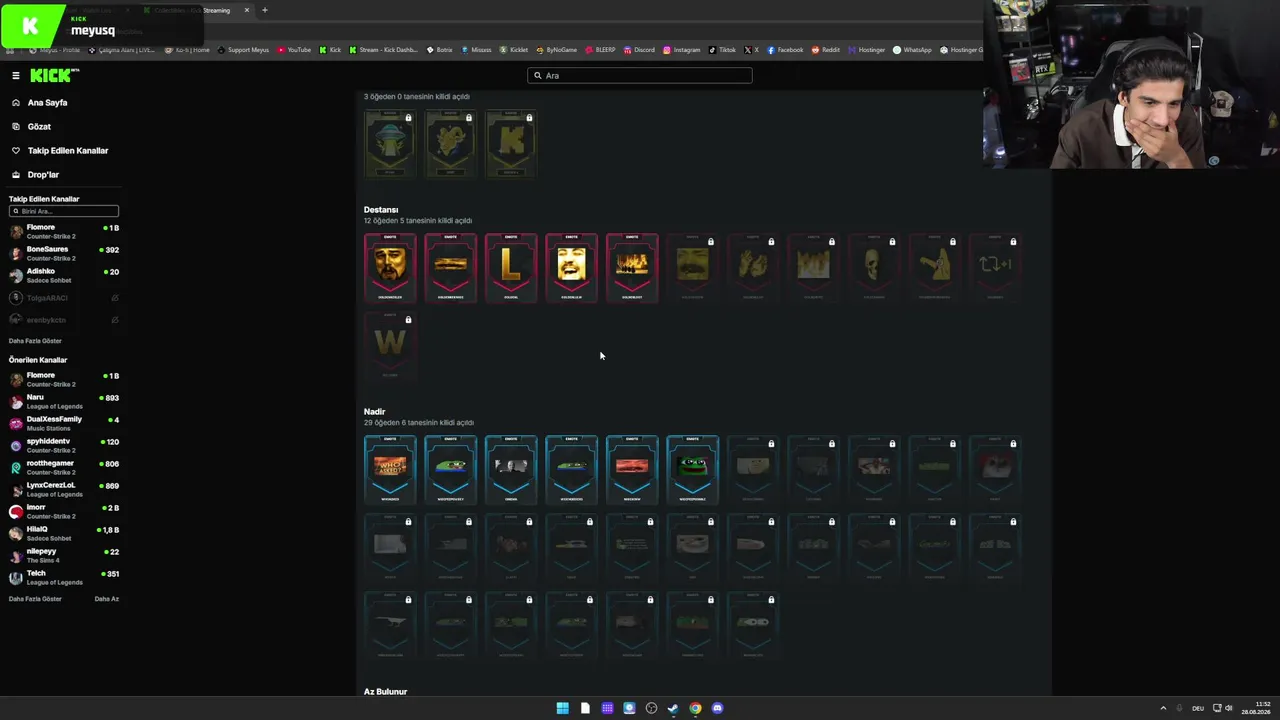This screenshot has height=720, width=1280.
Task: Open Flomore in followed channels list
Action: (x=64, y=231)
